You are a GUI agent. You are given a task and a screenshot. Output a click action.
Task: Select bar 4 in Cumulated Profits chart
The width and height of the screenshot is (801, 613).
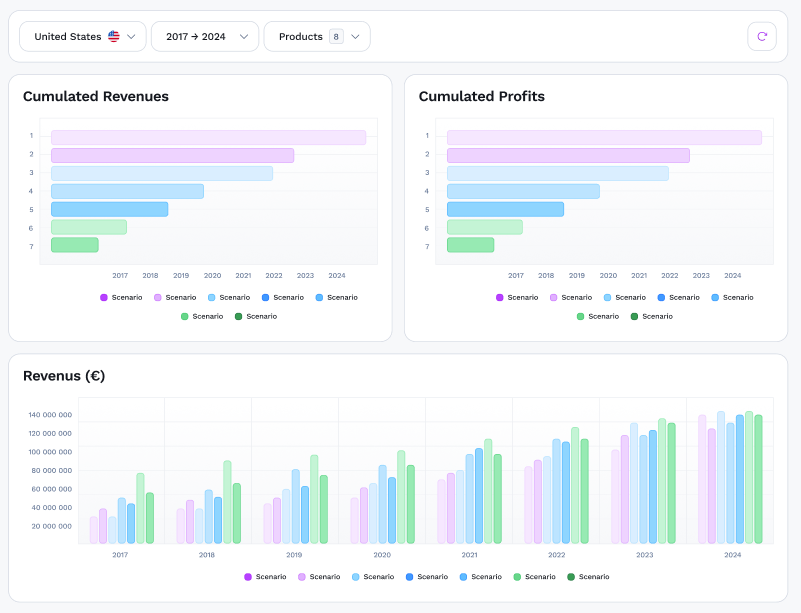pos(523,191)
